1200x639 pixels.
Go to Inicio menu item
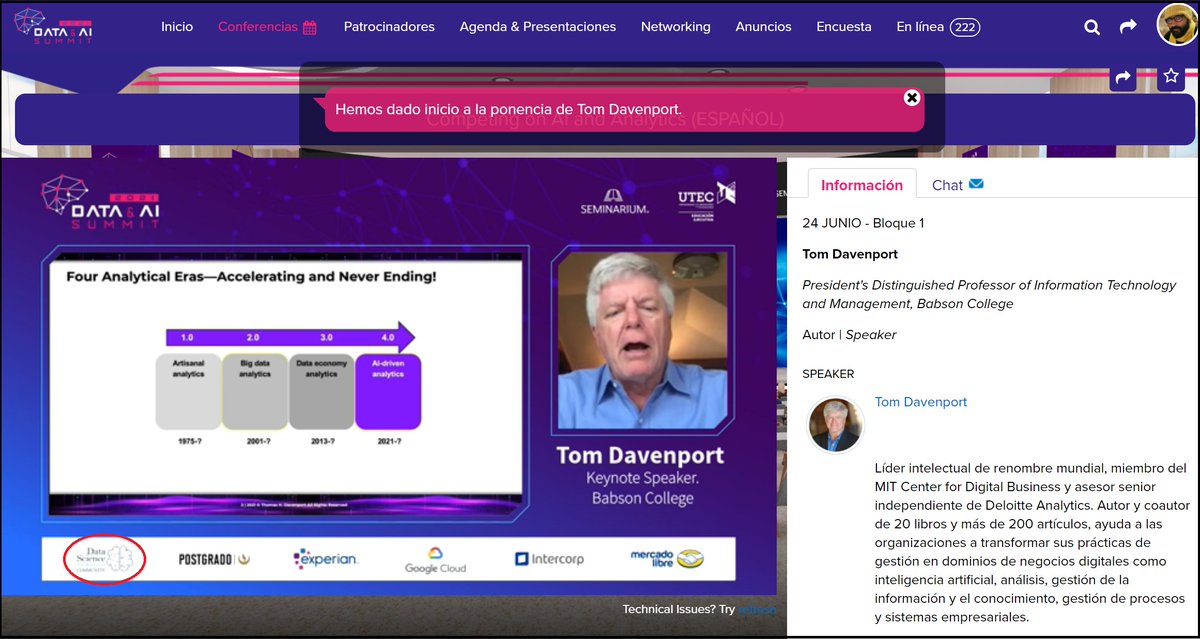[177, 27]
